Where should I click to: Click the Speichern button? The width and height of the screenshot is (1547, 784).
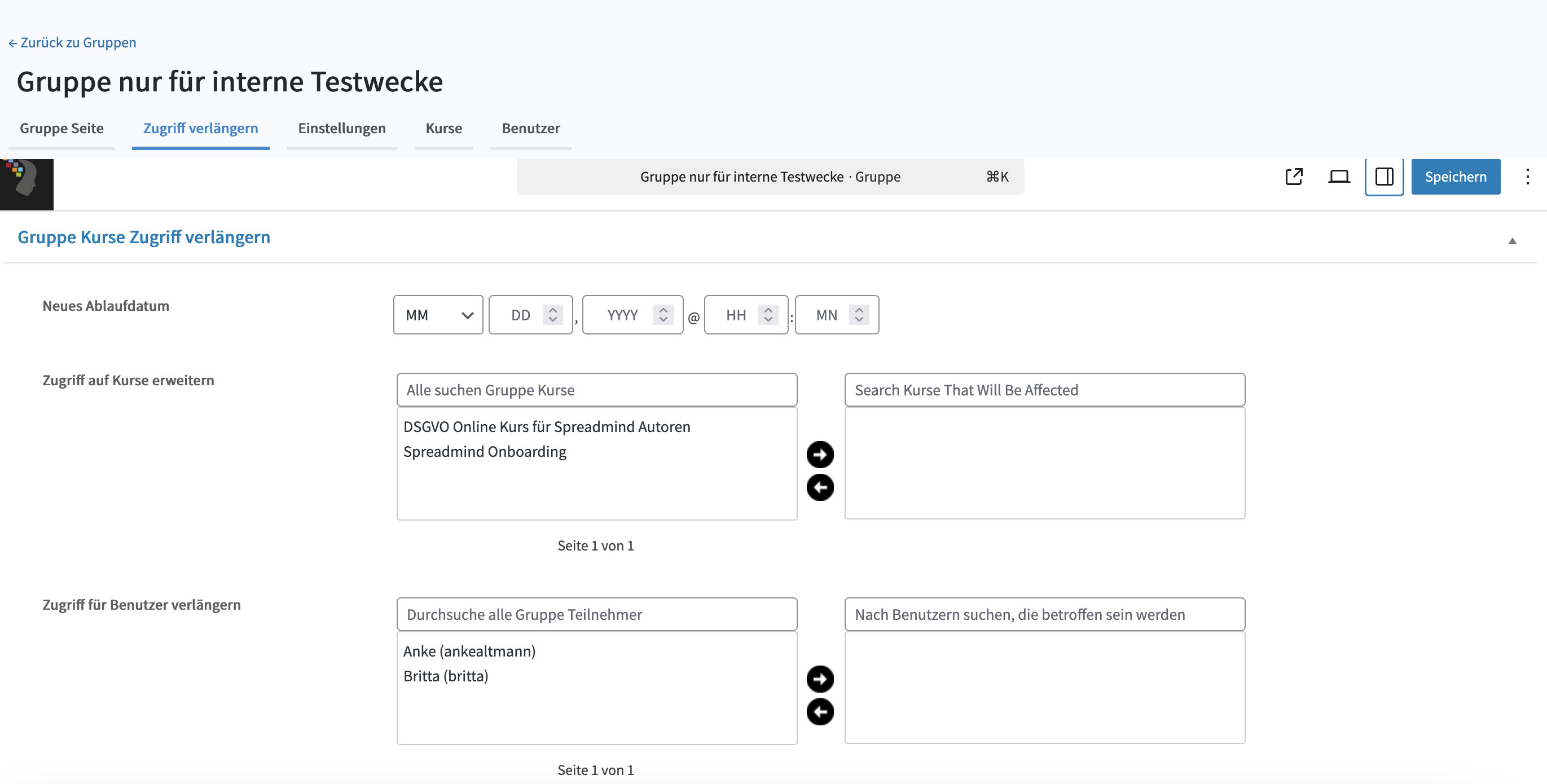click(x=1455, y=177)
